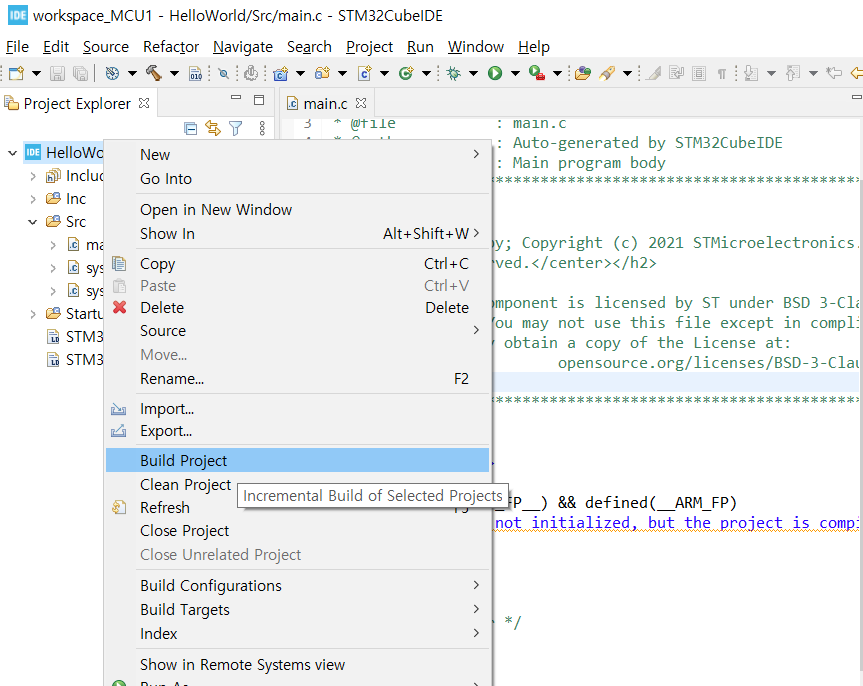
Task: Collapse the HelloWorld project tree node
Action: coord(12,153)
